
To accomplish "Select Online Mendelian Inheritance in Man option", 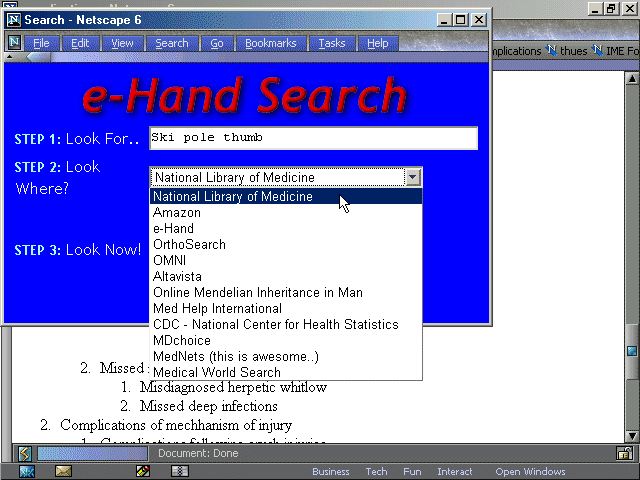I will click(x=258, y=293).
